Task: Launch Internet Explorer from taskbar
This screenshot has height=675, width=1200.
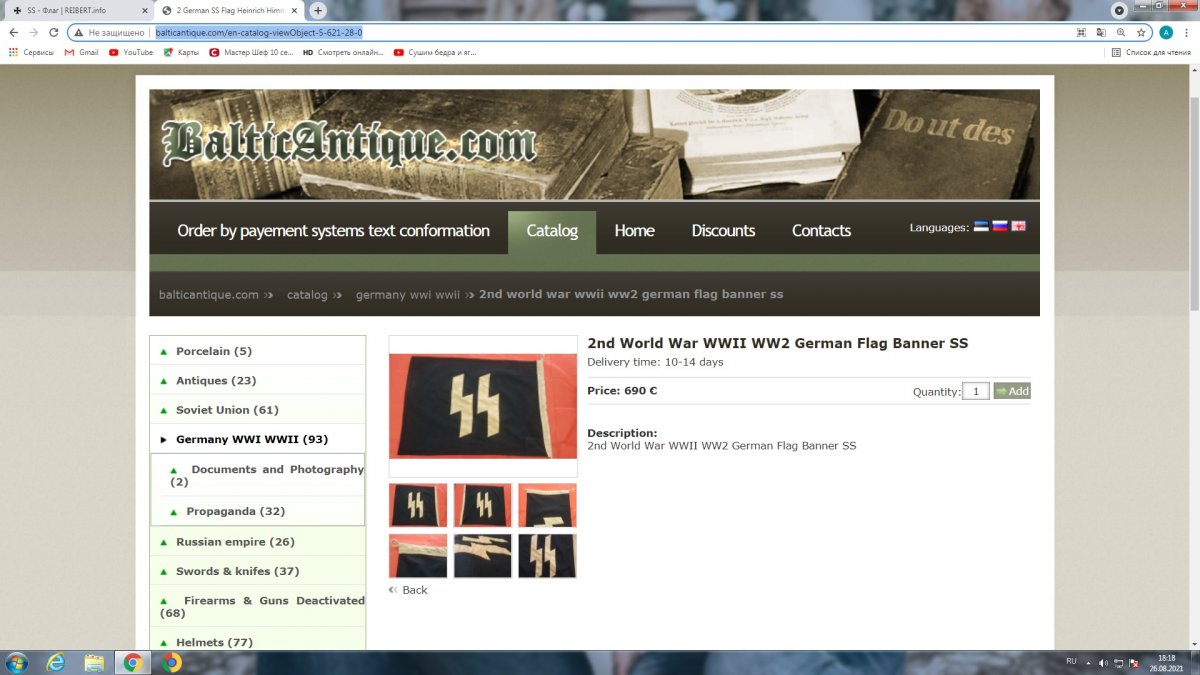Action: [55, 662]
